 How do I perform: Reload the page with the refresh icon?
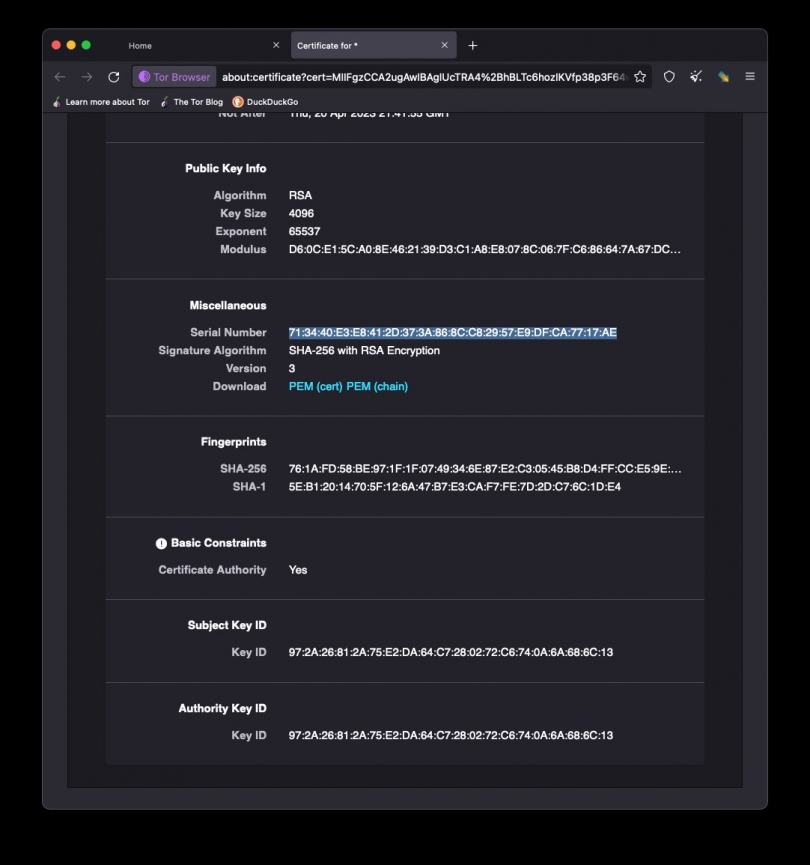pos(114,77)
